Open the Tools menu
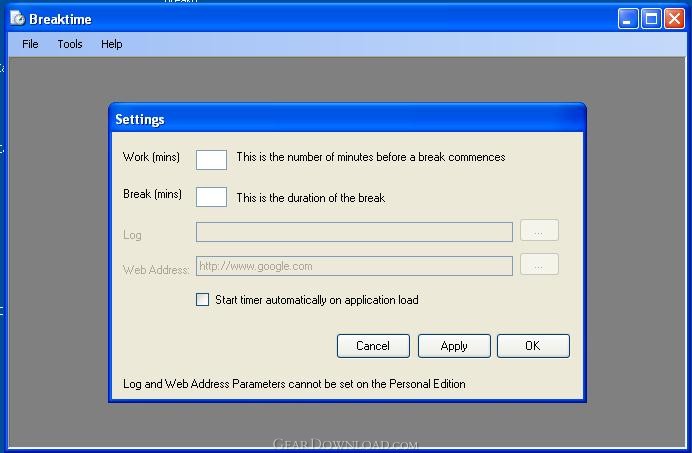This screenshot has height=453, width=692. (70, 44)
